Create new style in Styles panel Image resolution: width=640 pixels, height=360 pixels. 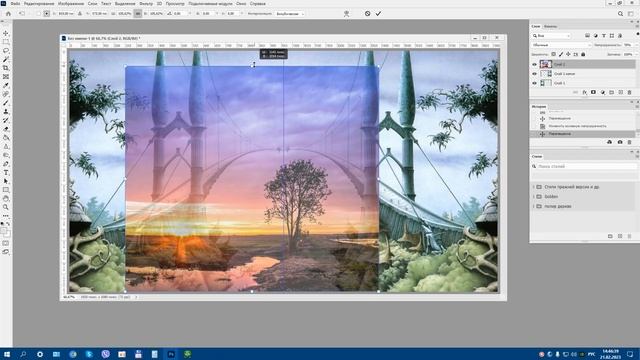coord(620,236)
